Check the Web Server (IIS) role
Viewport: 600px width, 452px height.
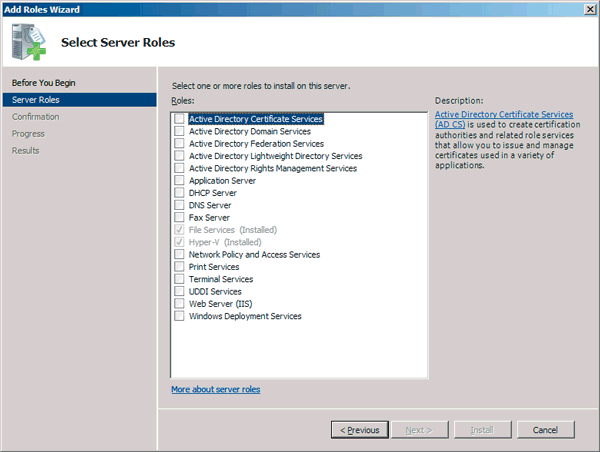179,304
